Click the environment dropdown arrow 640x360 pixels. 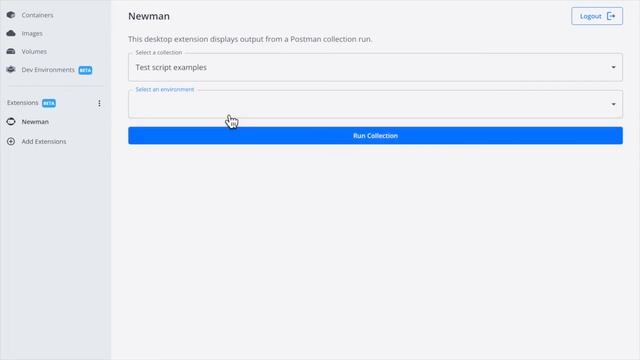click(x=613, y=104)
